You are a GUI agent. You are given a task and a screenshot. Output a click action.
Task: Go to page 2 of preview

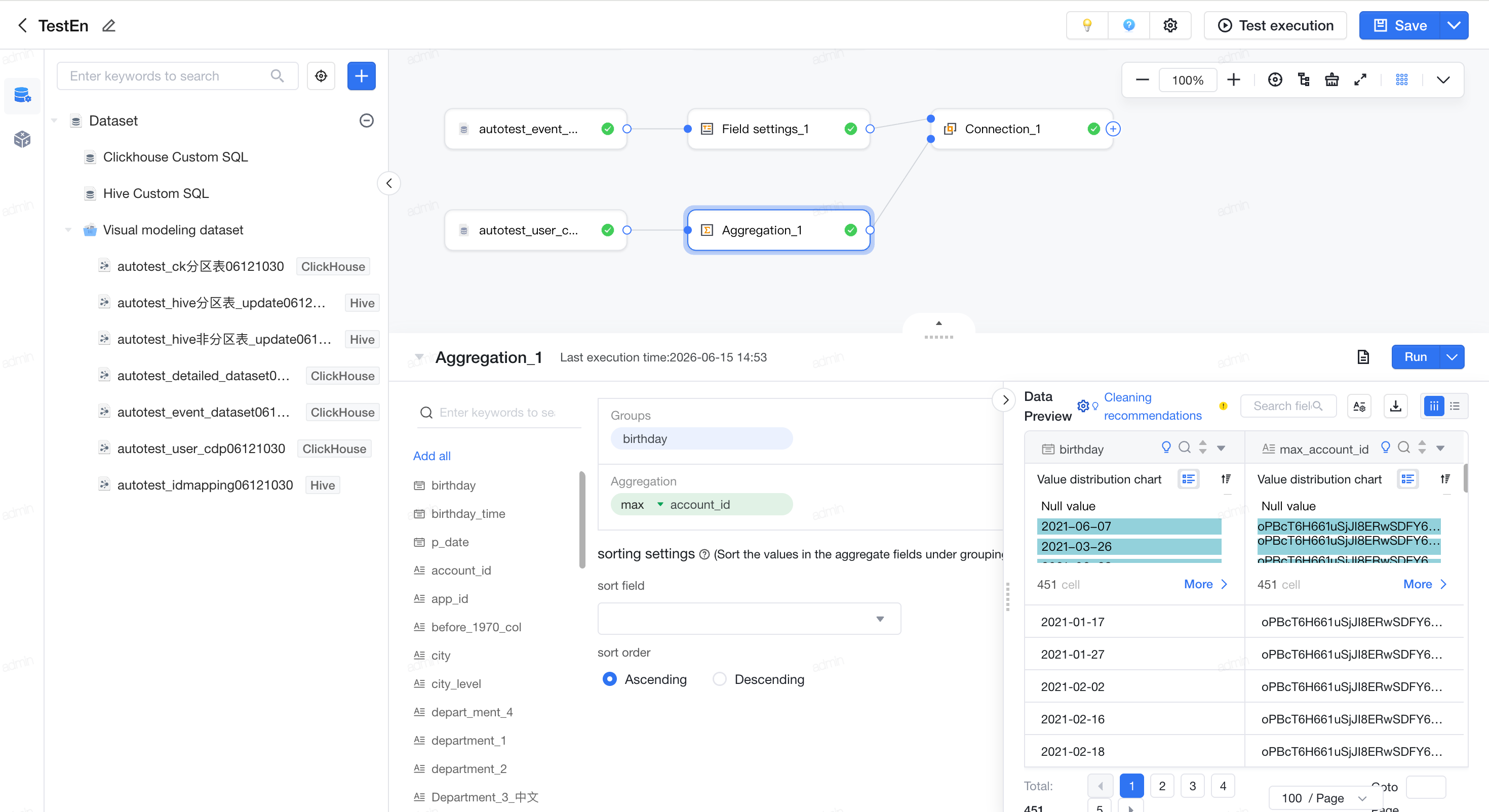click(1162, 786)
